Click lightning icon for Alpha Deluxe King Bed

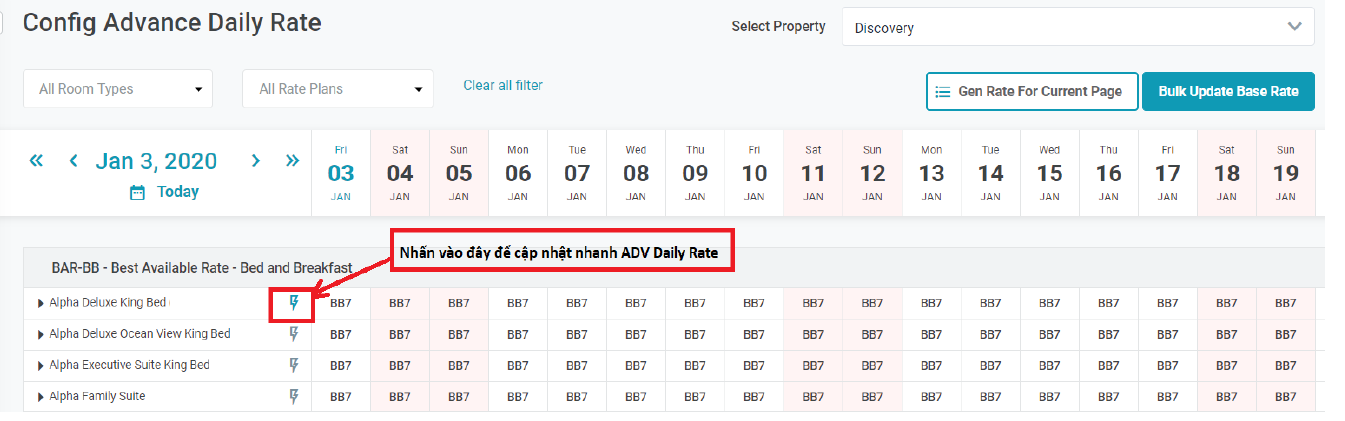(x=294, y=303)
